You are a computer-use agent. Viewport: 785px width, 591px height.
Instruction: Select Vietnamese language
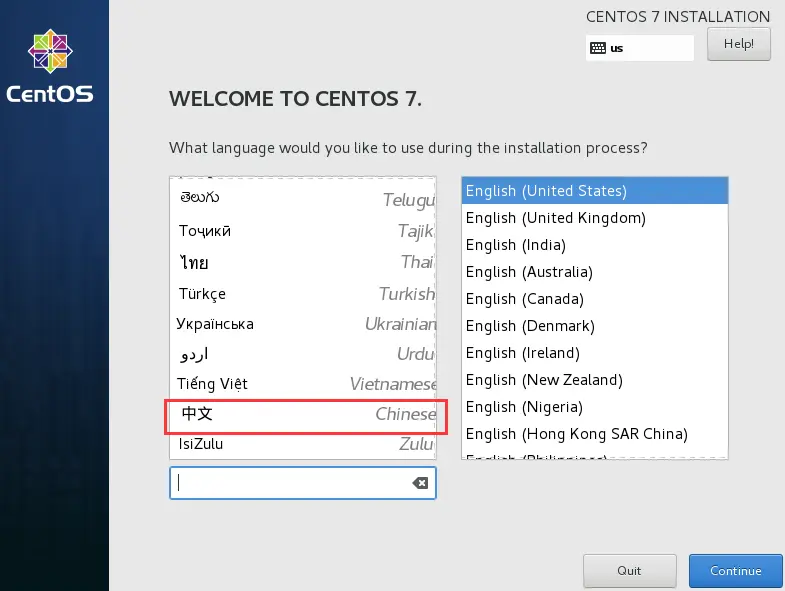(303, 384)
